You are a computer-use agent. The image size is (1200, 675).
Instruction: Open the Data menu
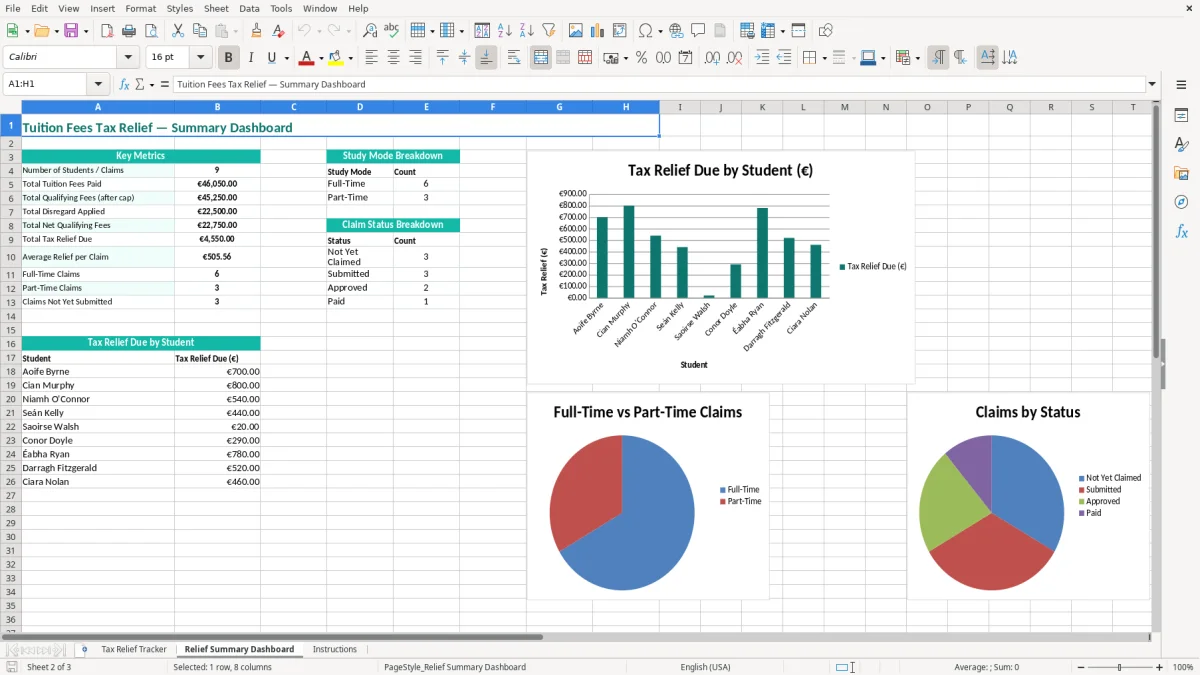pos(249,8)
